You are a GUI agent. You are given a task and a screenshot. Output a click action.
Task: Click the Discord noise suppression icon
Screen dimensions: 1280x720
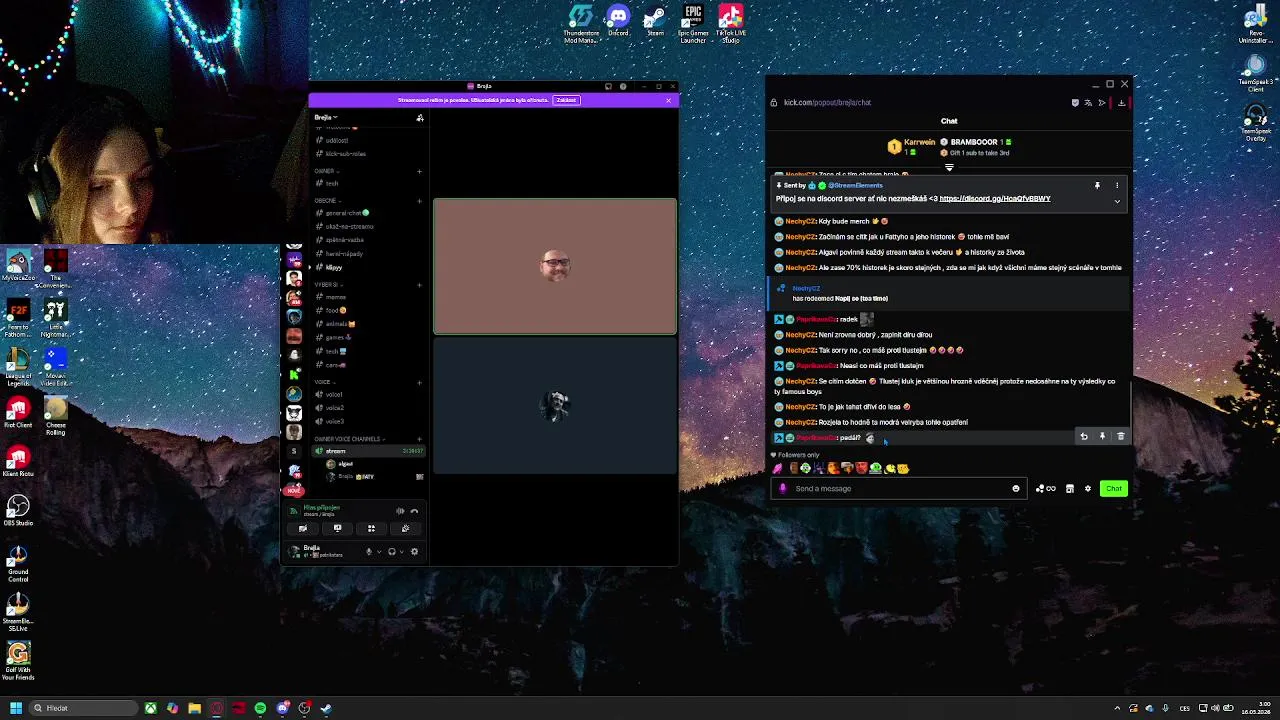point(400,511)
